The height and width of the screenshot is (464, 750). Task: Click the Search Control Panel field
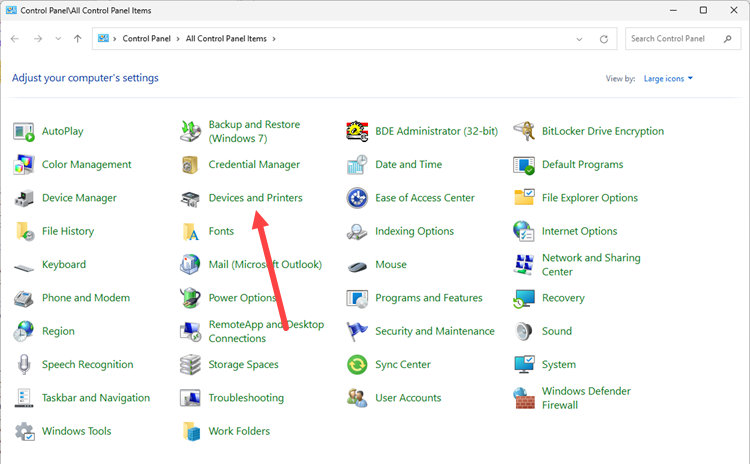coord(683,39)
